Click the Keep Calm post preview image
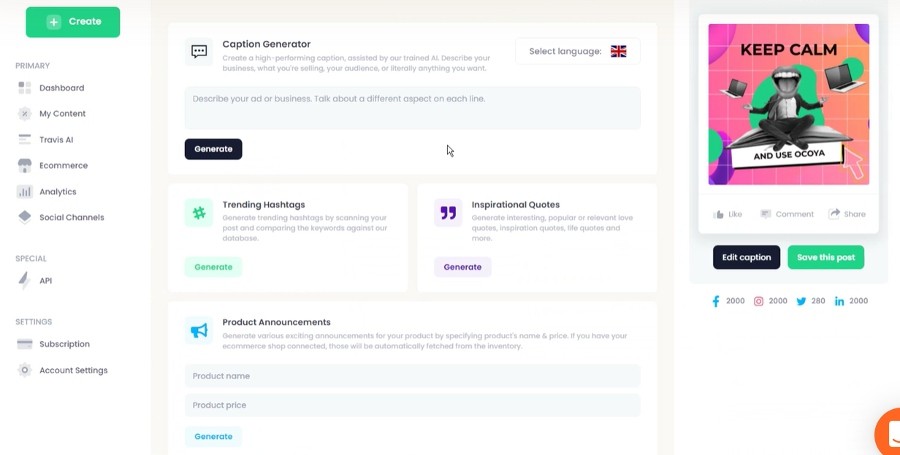900x455 pixels. (x=789, y=104)
